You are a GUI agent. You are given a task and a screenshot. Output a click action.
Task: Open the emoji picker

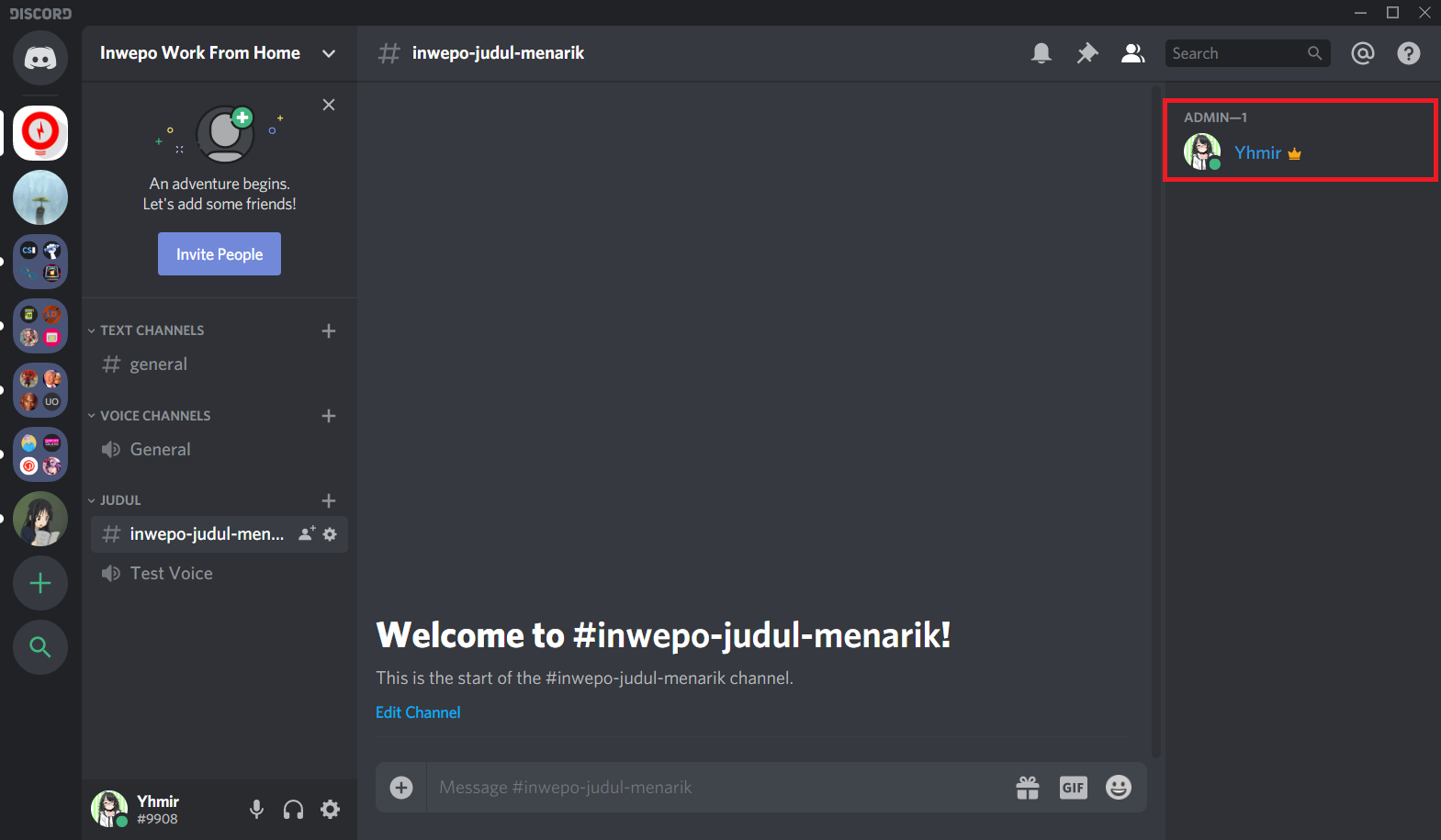pyautogui.click(x=1119, y=788)
